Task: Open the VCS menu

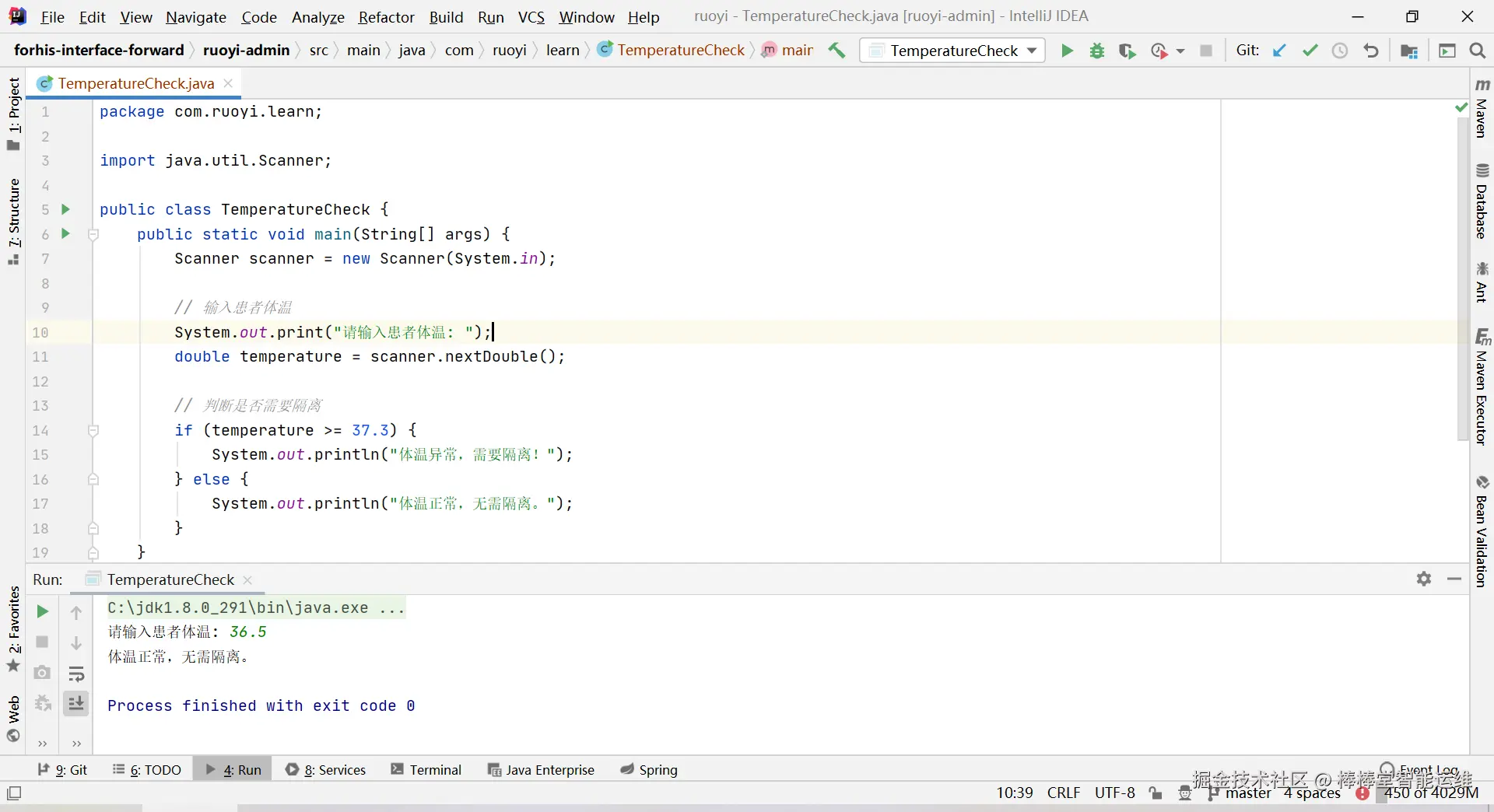Action: point(531,17)
